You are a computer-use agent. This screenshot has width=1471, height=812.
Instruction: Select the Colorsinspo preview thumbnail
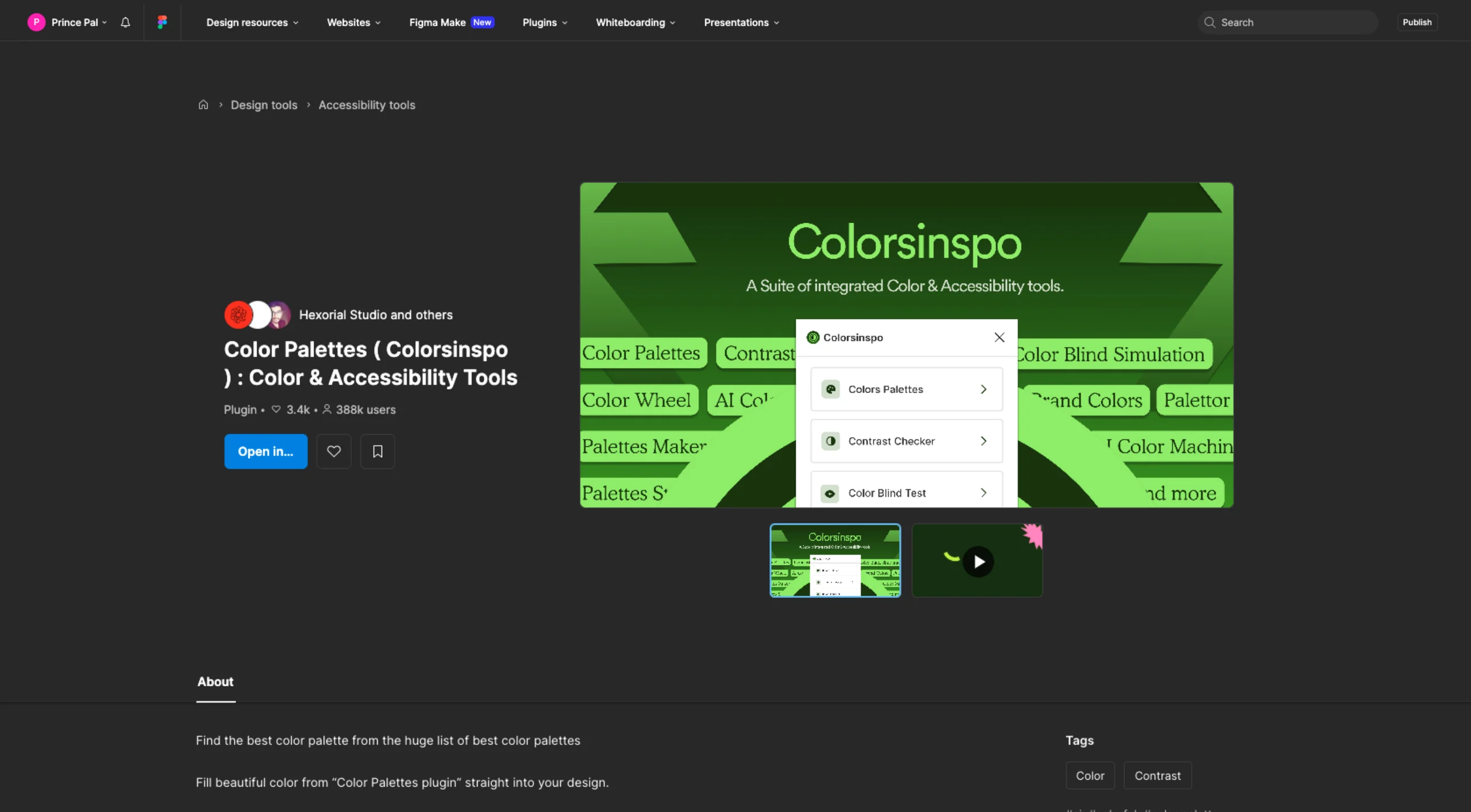pyautogui.click(x=835, y=560)
